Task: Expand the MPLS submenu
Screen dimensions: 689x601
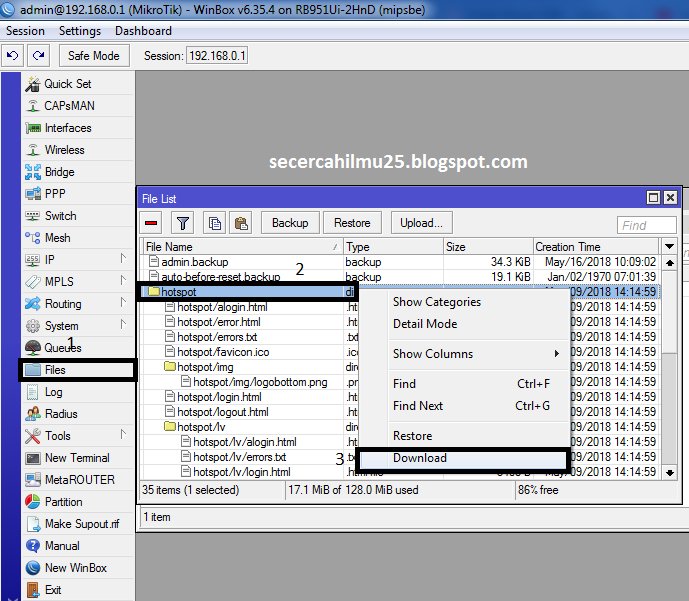Action: click(x=123, y=281)
